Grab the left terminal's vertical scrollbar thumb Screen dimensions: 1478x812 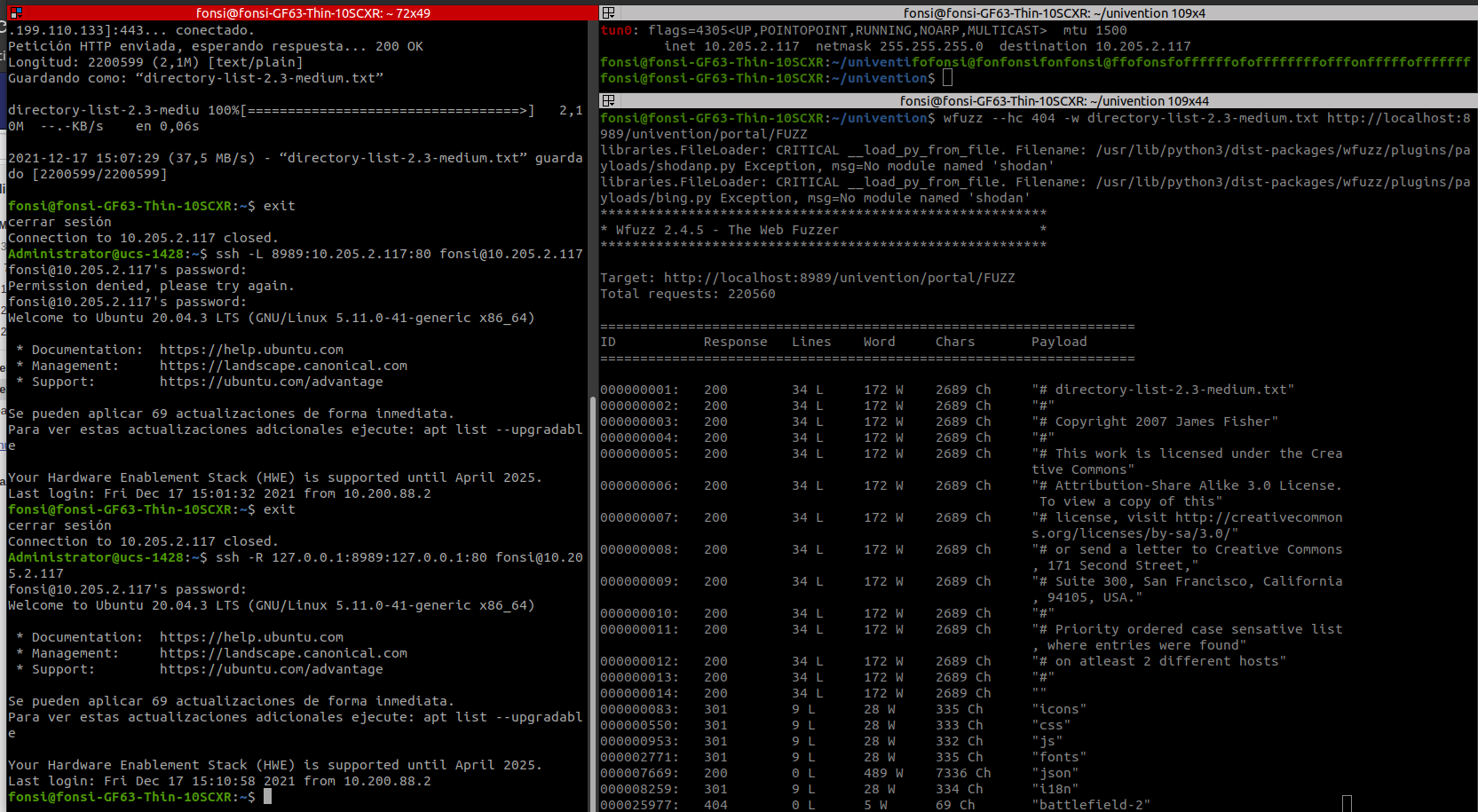coord(593,603)
